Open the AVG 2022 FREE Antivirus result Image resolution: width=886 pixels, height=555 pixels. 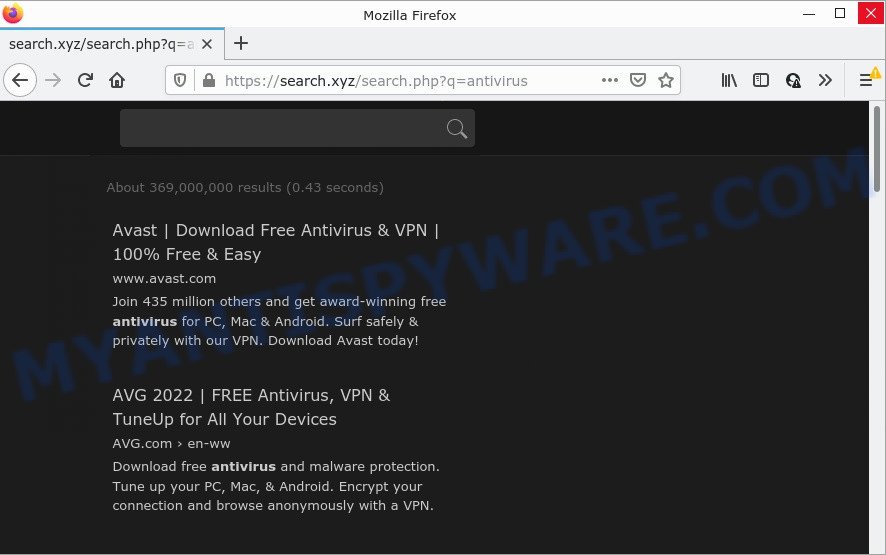251,407
